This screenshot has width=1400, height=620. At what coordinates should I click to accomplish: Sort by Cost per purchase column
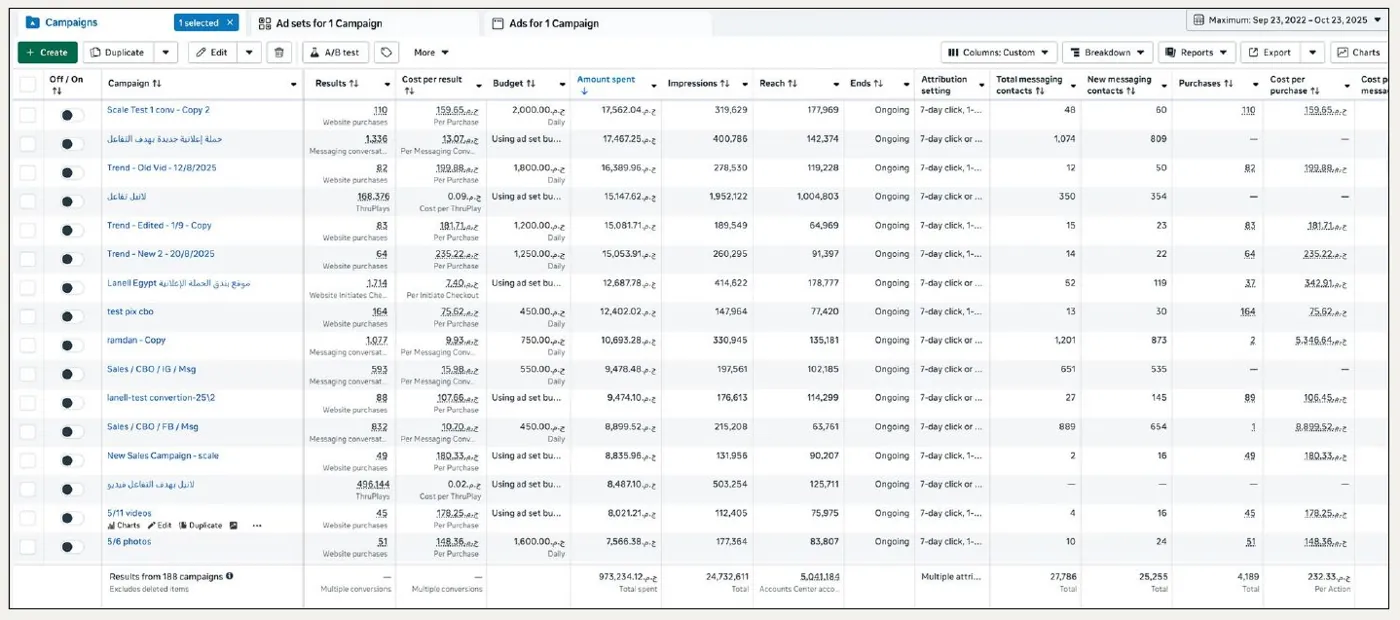1316,91
